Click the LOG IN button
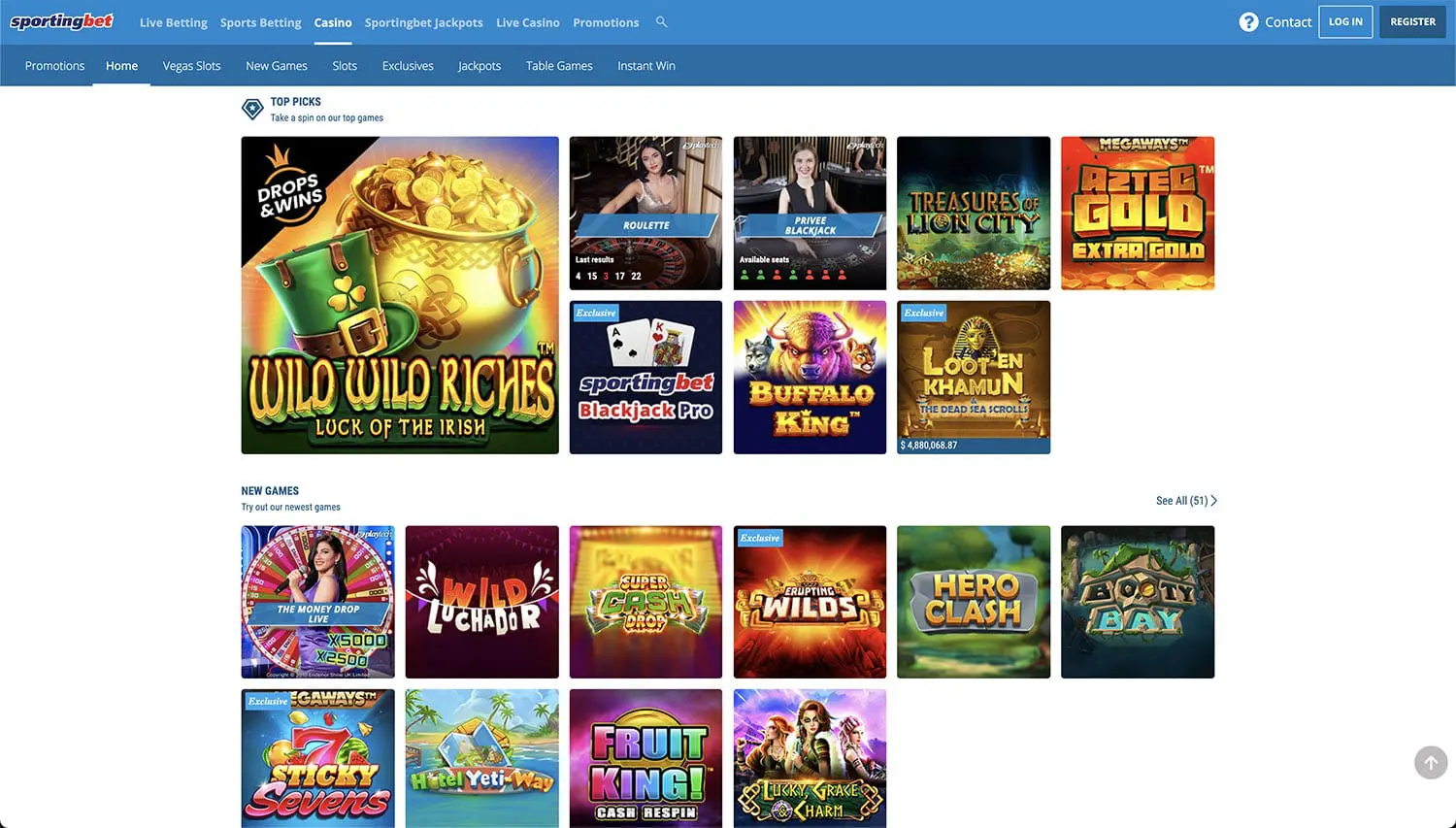 (x=1345, y=21)
